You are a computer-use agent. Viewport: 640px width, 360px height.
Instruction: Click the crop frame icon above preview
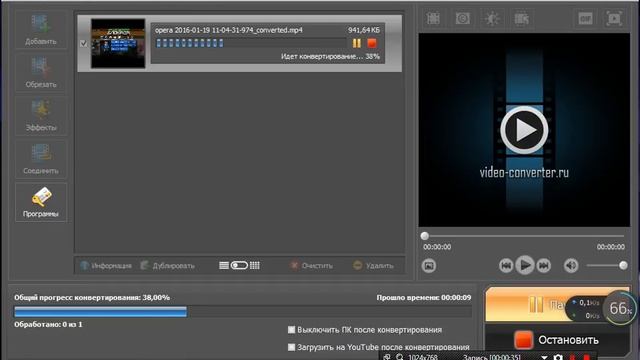point(433,18)
